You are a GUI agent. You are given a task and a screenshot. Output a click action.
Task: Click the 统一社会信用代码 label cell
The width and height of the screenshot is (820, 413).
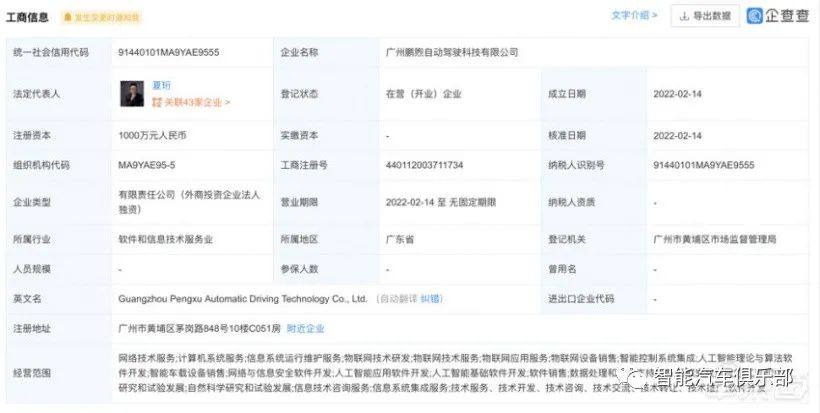(x=59, y=52)
